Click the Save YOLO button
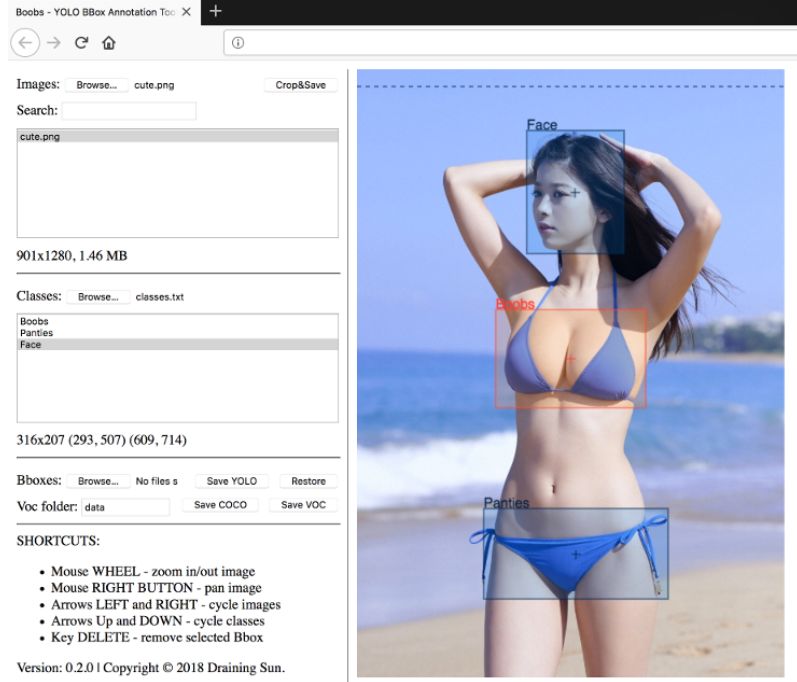This screenshot has height=682, width=797. (232, 481)
